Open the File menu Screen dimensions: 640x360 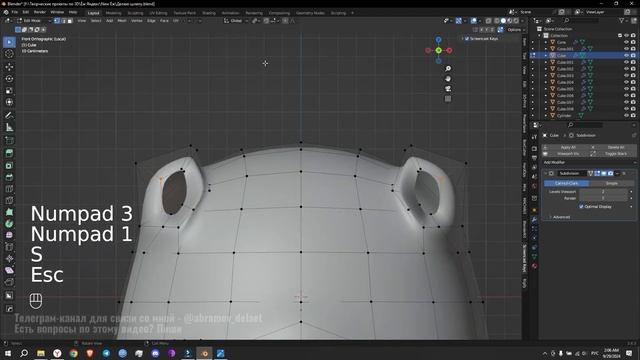pos(15,12)
